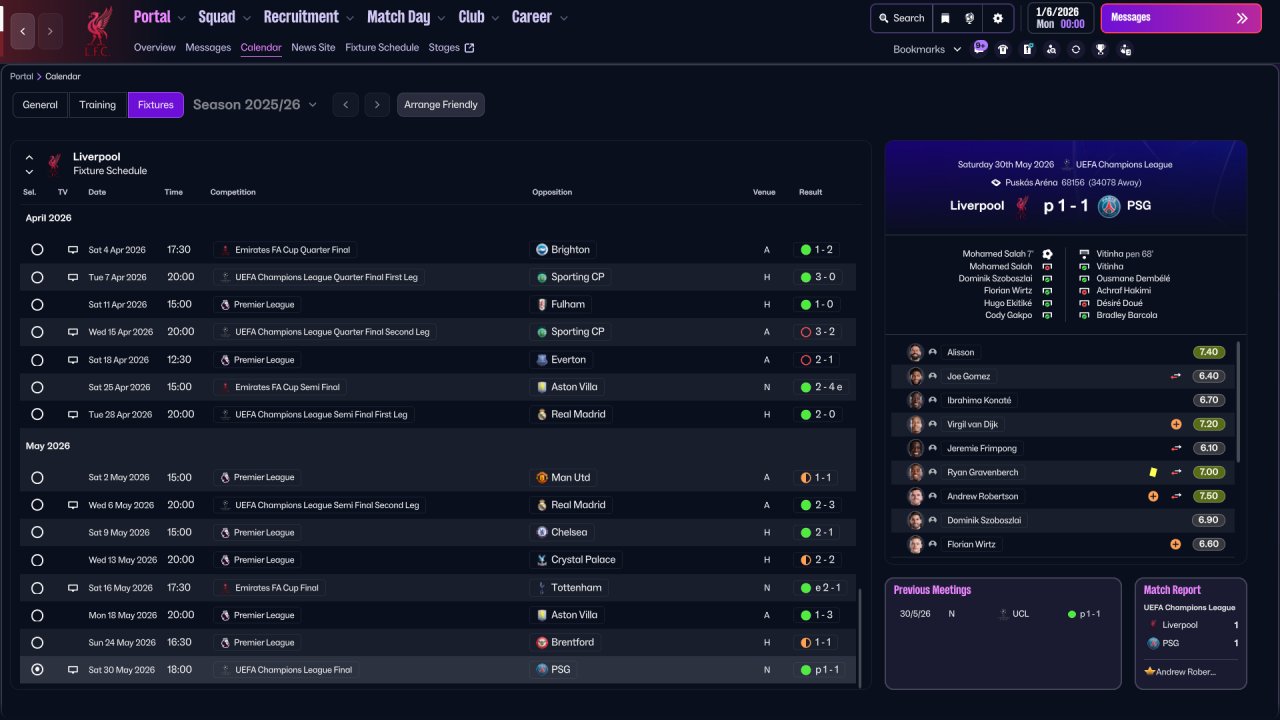Open the Messages tab under Portal
This screenshot has width=1280, height=720.
point(208,47)
